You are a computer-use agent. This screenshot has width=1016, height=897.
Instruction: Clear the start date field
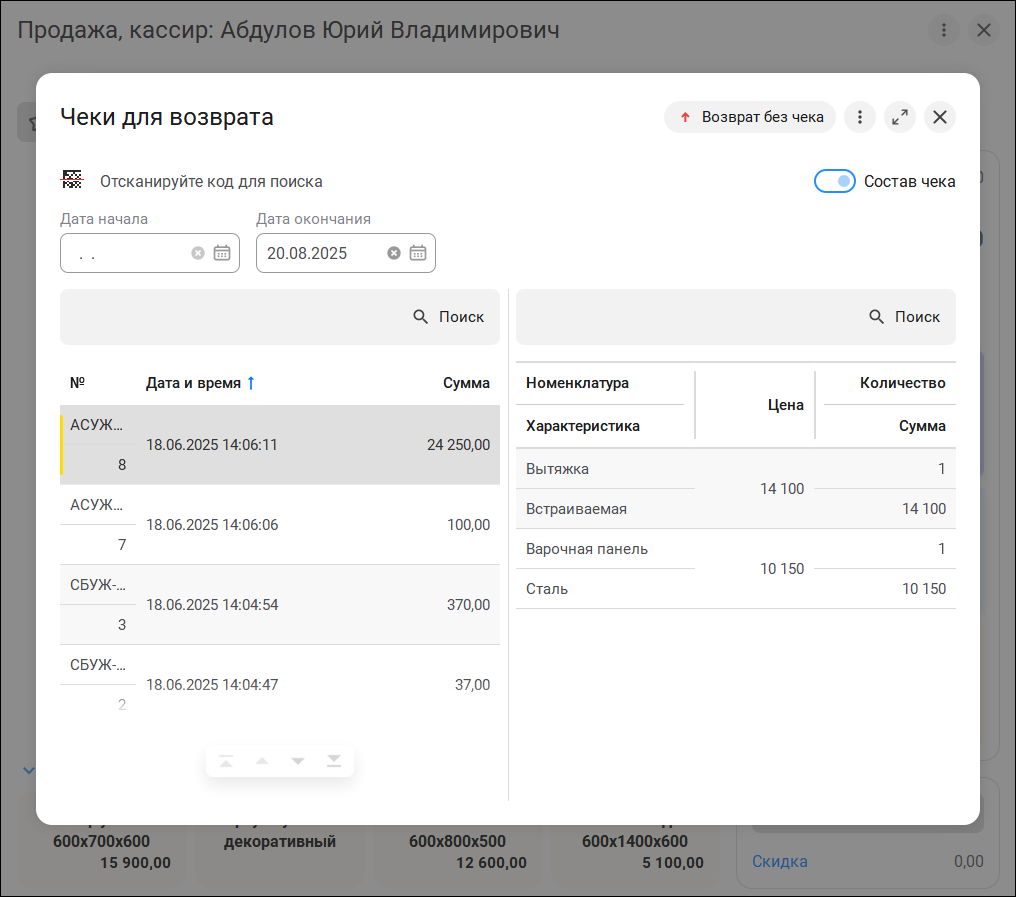tap(198, 253)
